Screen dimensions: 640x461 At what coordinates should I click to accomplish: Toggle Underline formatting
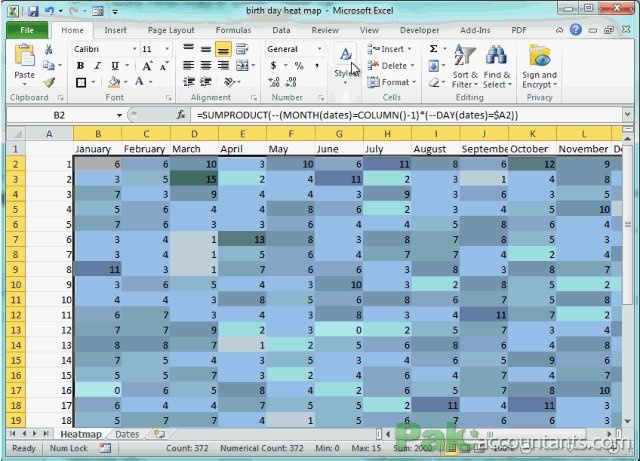tap(115, 66)
